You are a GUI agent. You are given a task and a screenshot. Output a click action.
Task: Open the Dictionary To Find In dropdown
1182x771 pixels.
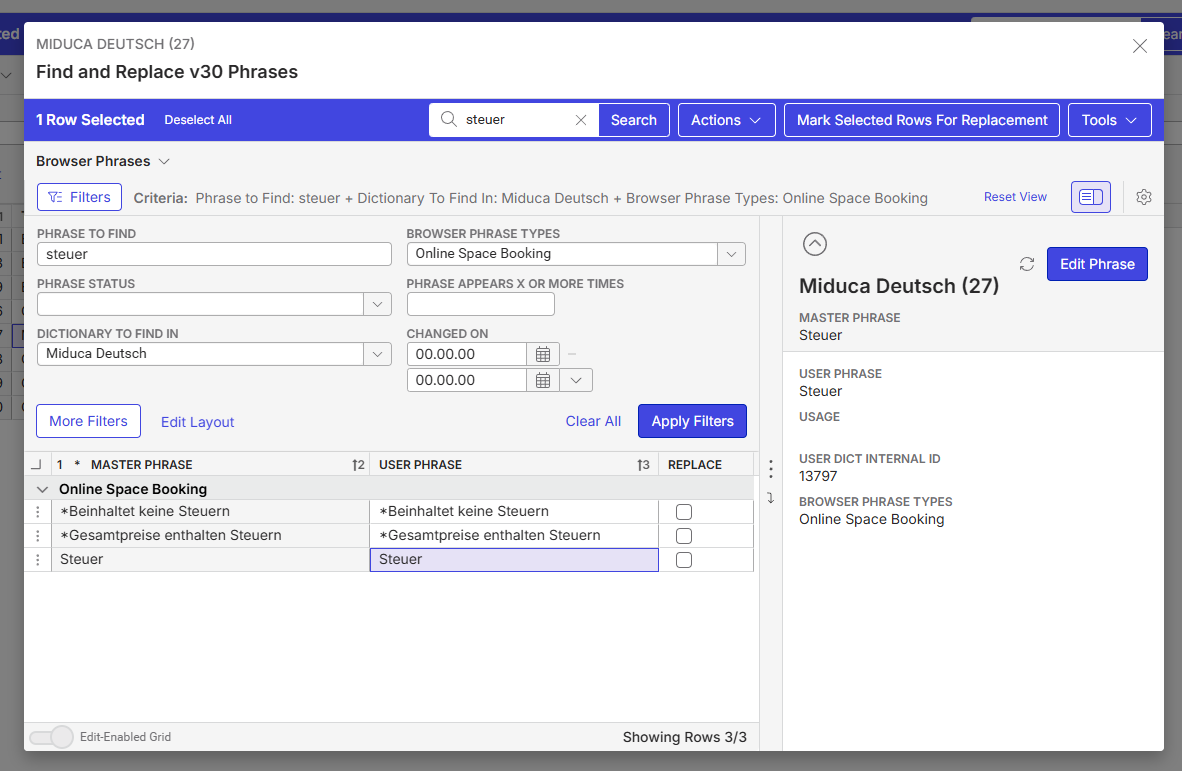click(x=378, y=354)
